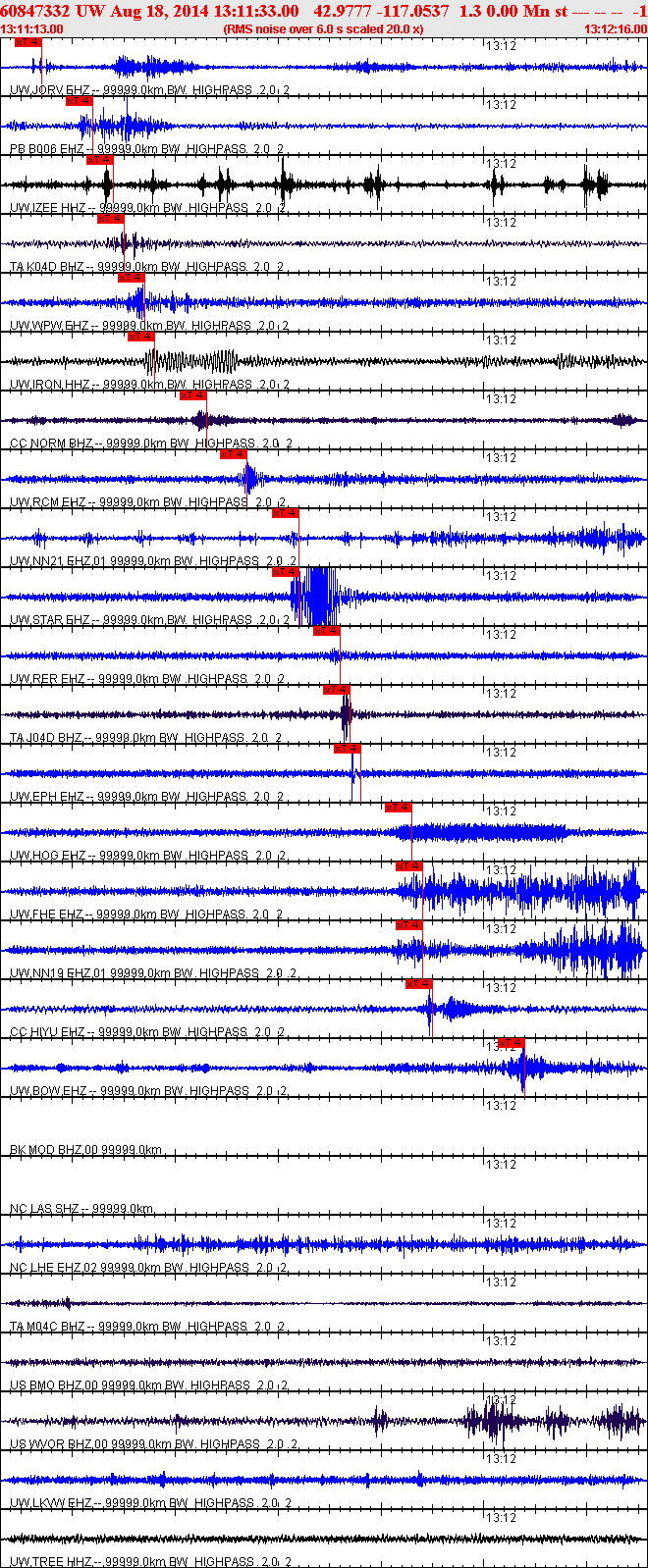Select the UW.RER EHZ station label
648x1568 pixels.
point(148,679)
